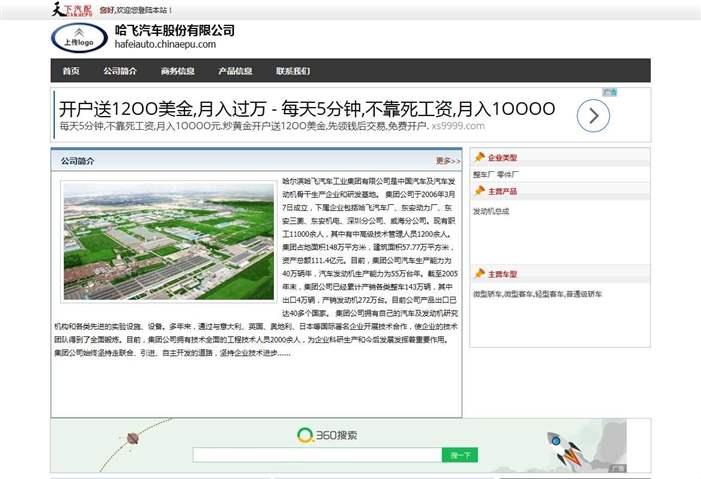Click the 企业类型 sidebar heading
The height and width of the screenshot is (479, 701).
[x=503, y=157]
